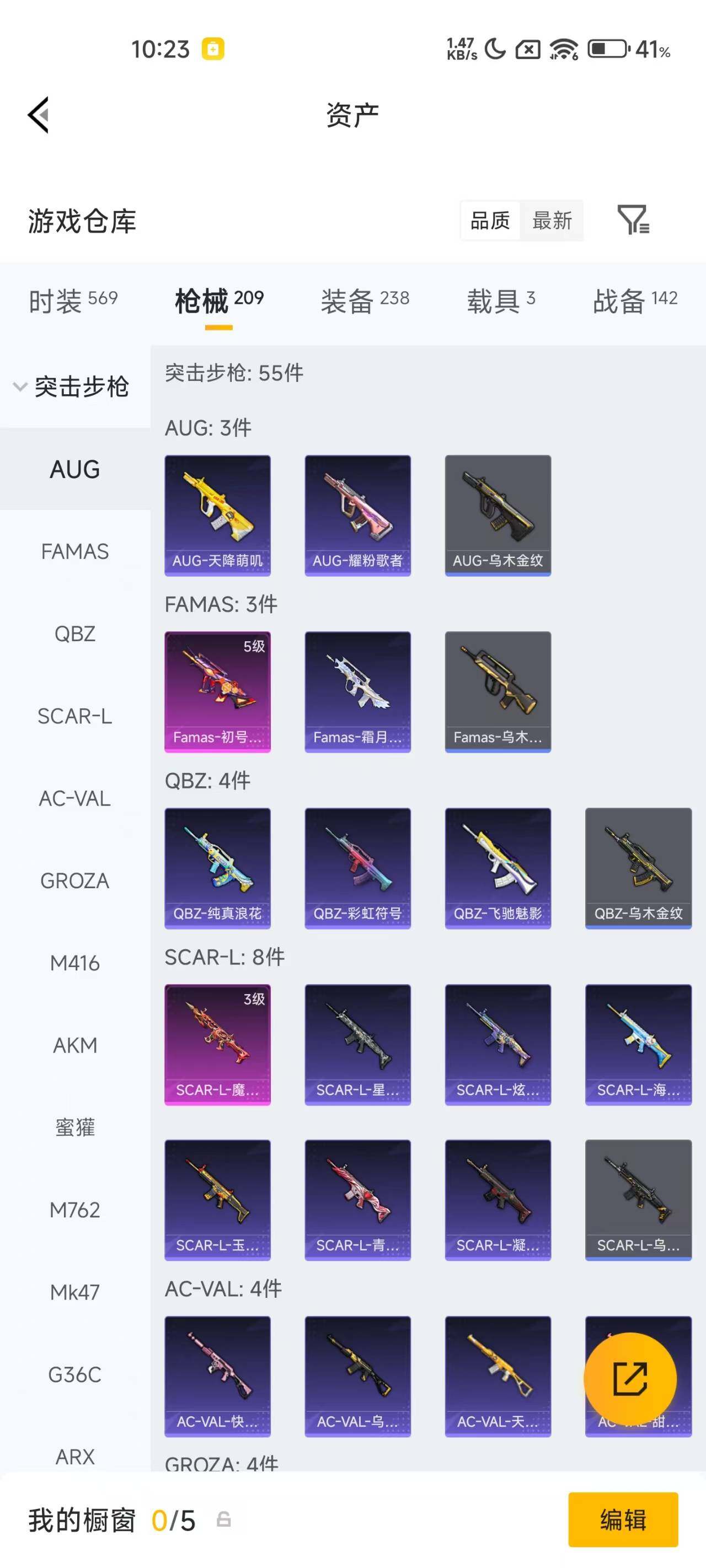Switch sorting to 品质
This screenshot has height=1568, width=706.
[x=490, y=221]
